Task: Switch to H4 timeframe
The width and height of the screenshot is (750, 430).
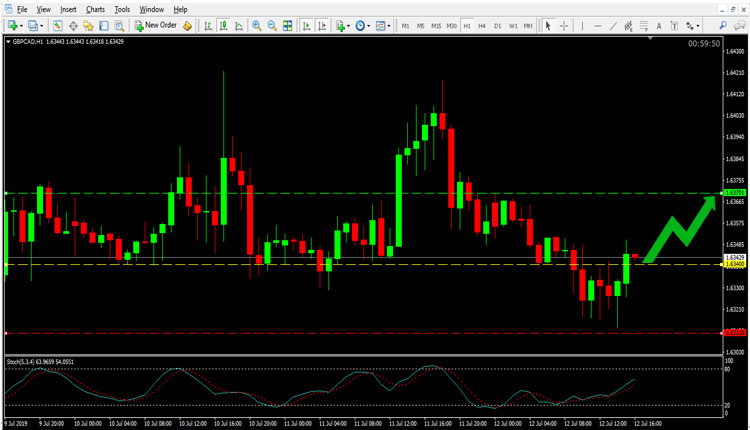Action: coord(482,25)
